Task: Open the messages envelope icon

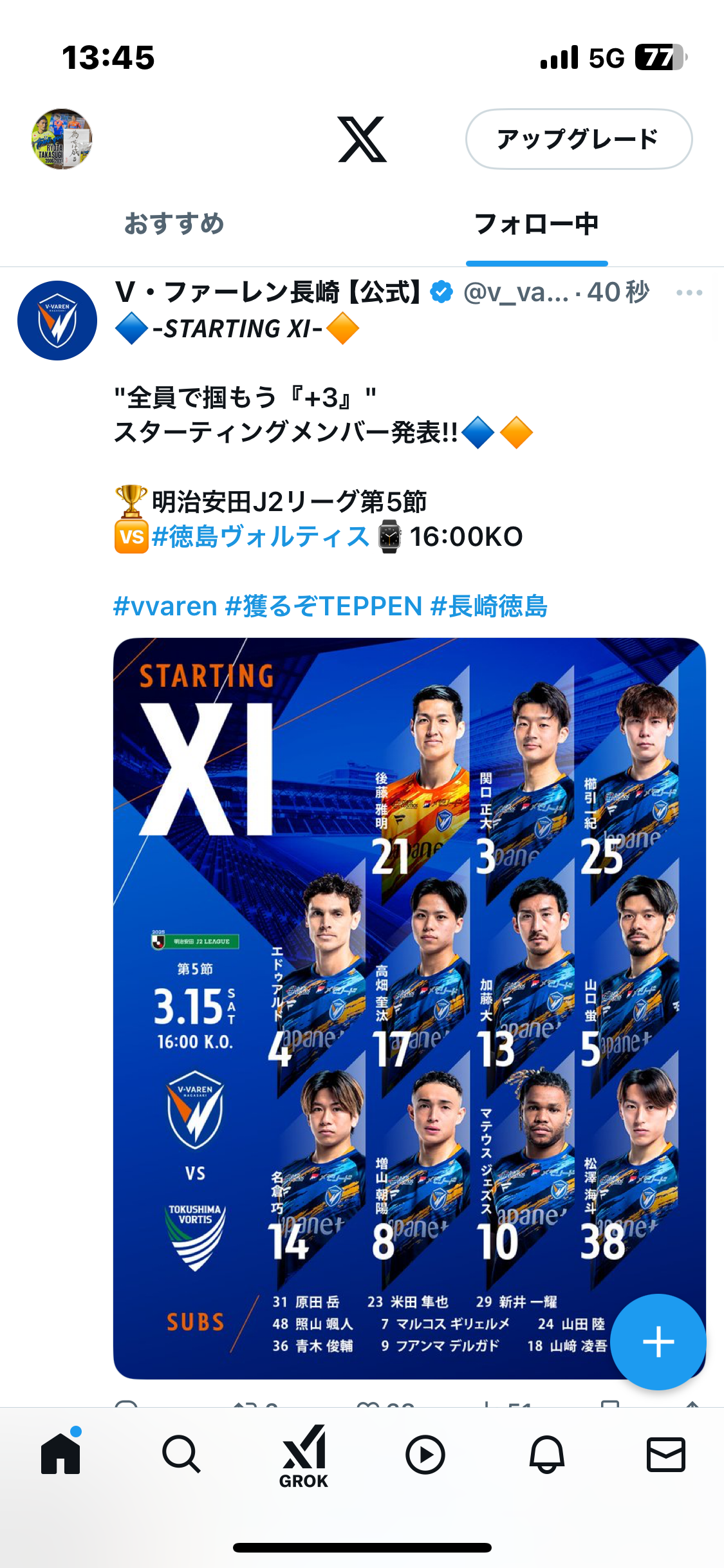Action: coord(665,1454)
